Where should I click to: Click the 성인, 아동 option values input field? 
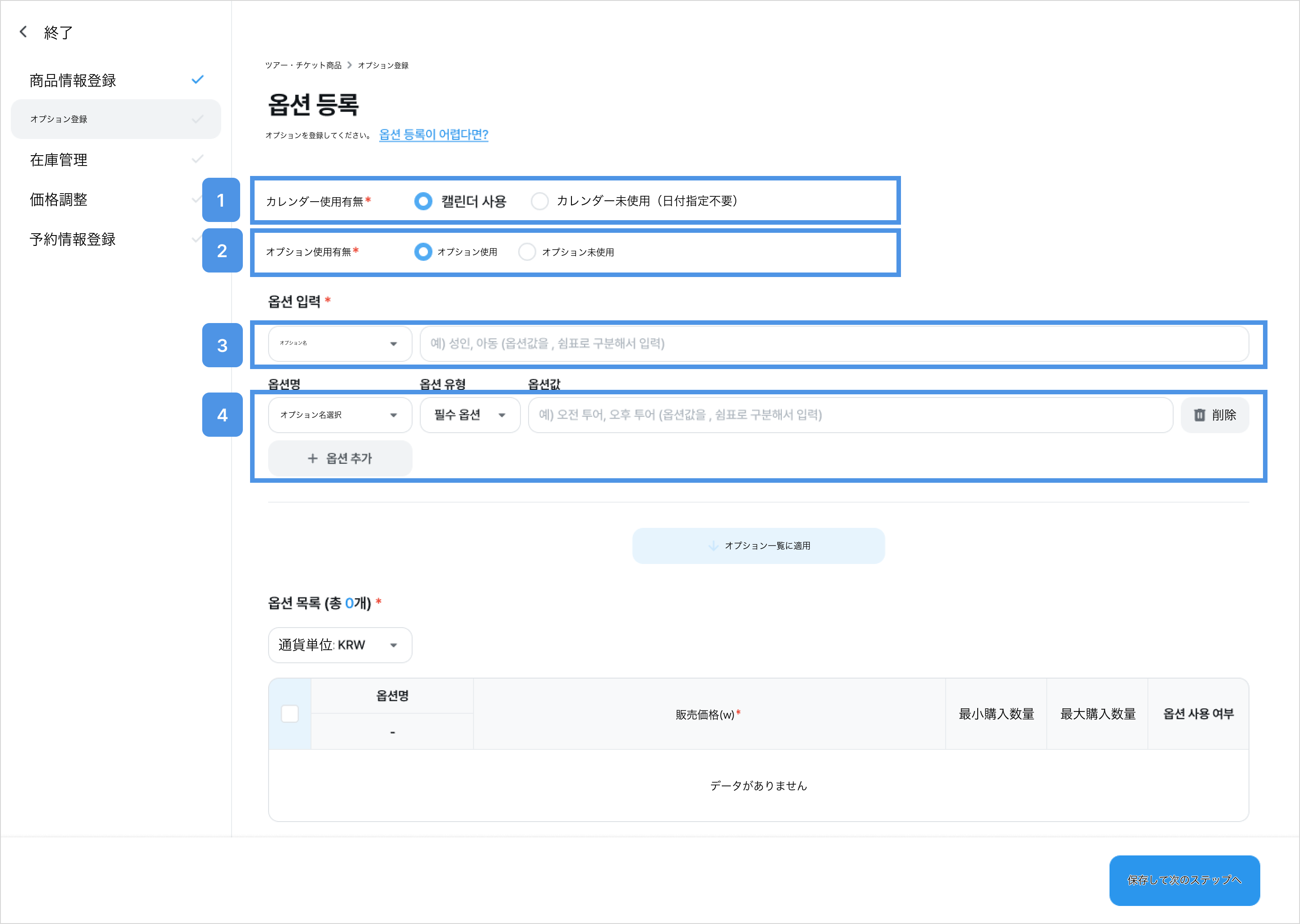click(x=835, y=344)
